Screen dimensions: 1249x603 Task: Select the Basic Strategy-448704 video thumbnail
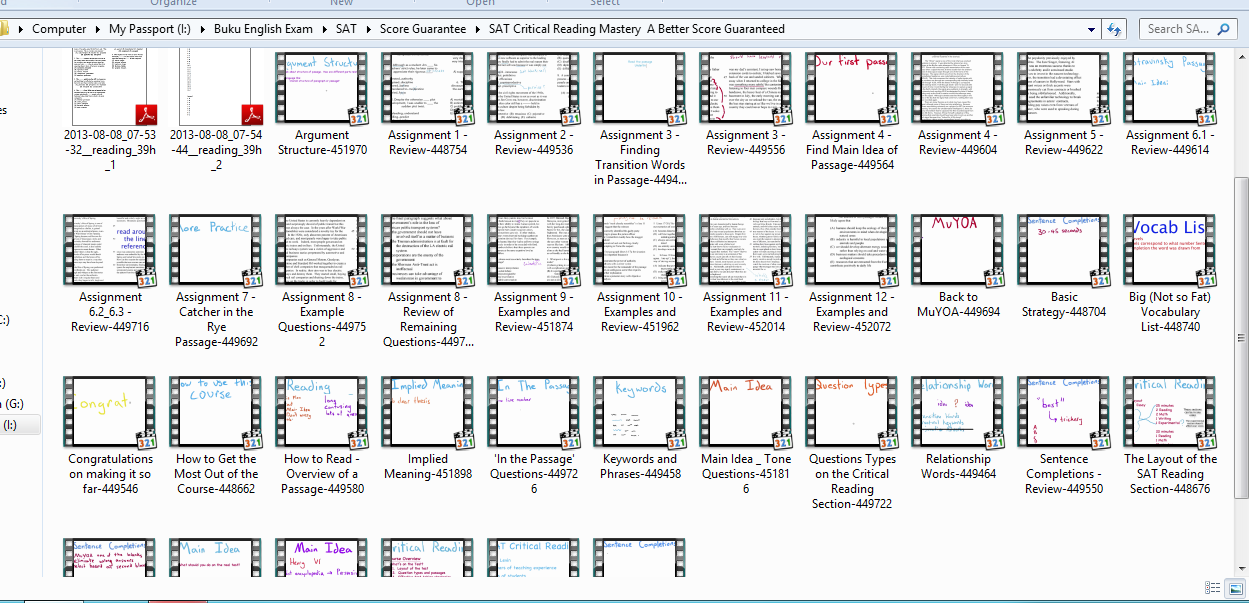(1064, 250)
